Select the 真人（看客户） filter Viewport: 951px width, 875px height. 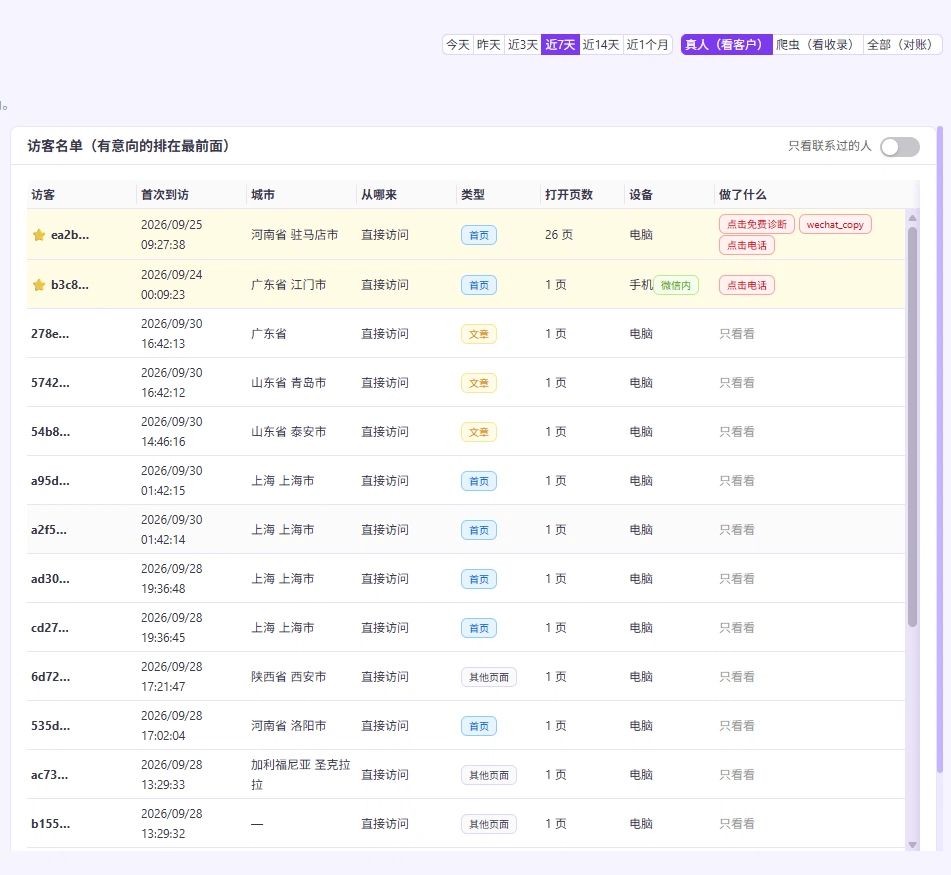(726, 44)
